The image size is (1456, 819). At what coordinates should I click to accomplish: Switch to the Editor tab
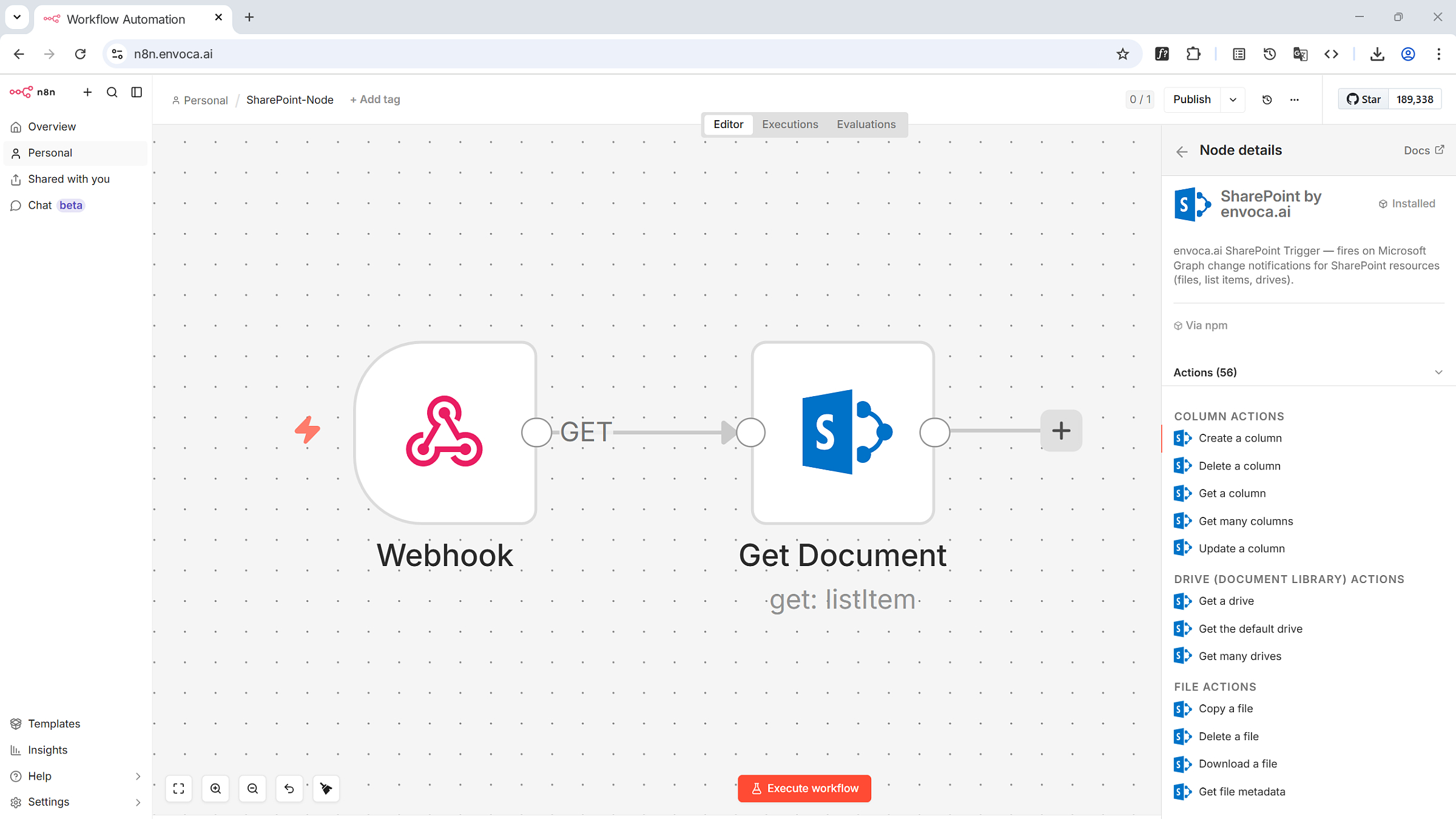[728, 124]
